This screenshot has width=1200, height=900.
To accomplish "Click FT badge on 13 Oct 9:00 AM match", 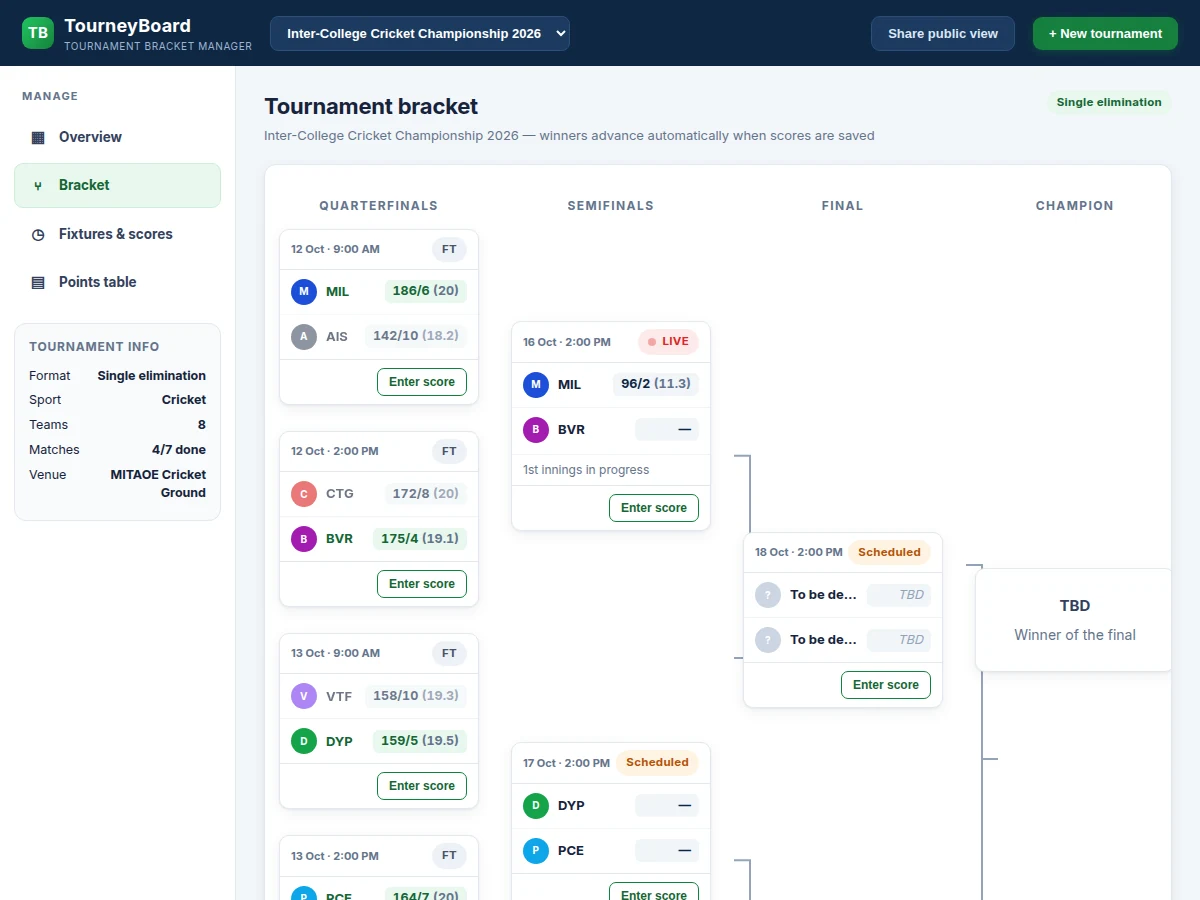I will 449,653.
